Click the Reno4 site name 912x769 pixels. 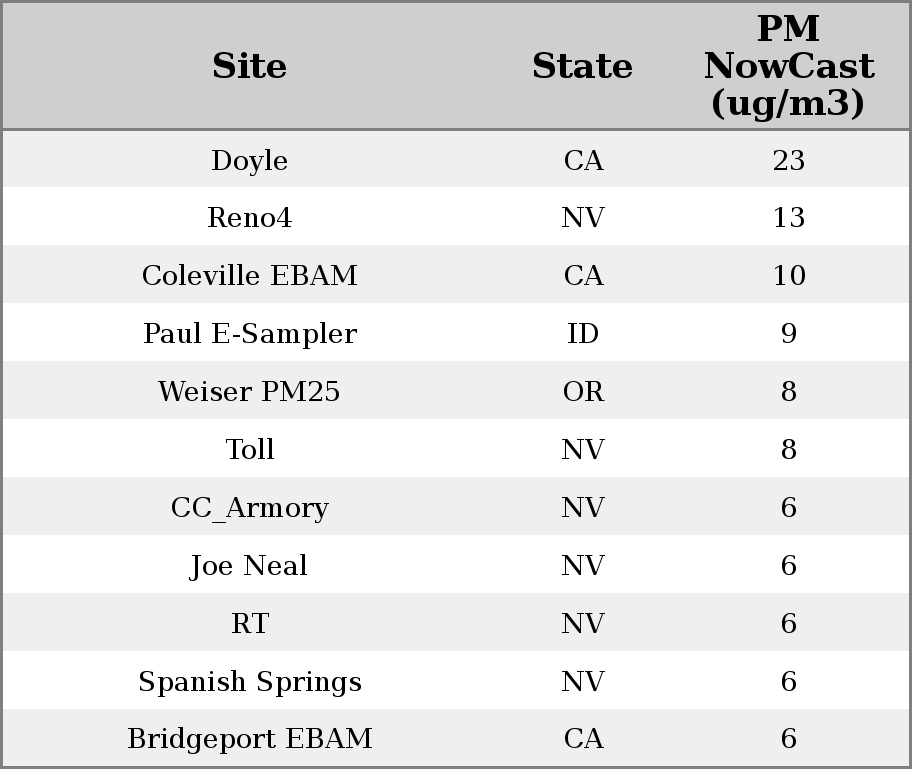pos(250,218)
